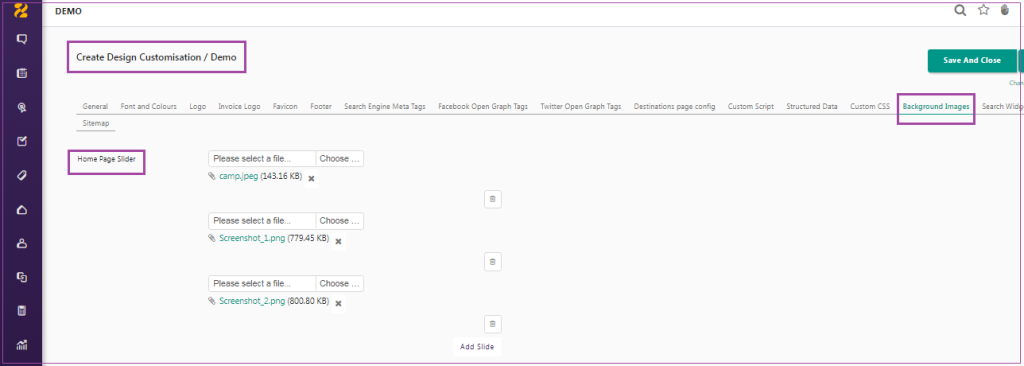The image size is (1024, 366).
Task: Open the chat messages sidebar icon
Action: tap(22, 39)
